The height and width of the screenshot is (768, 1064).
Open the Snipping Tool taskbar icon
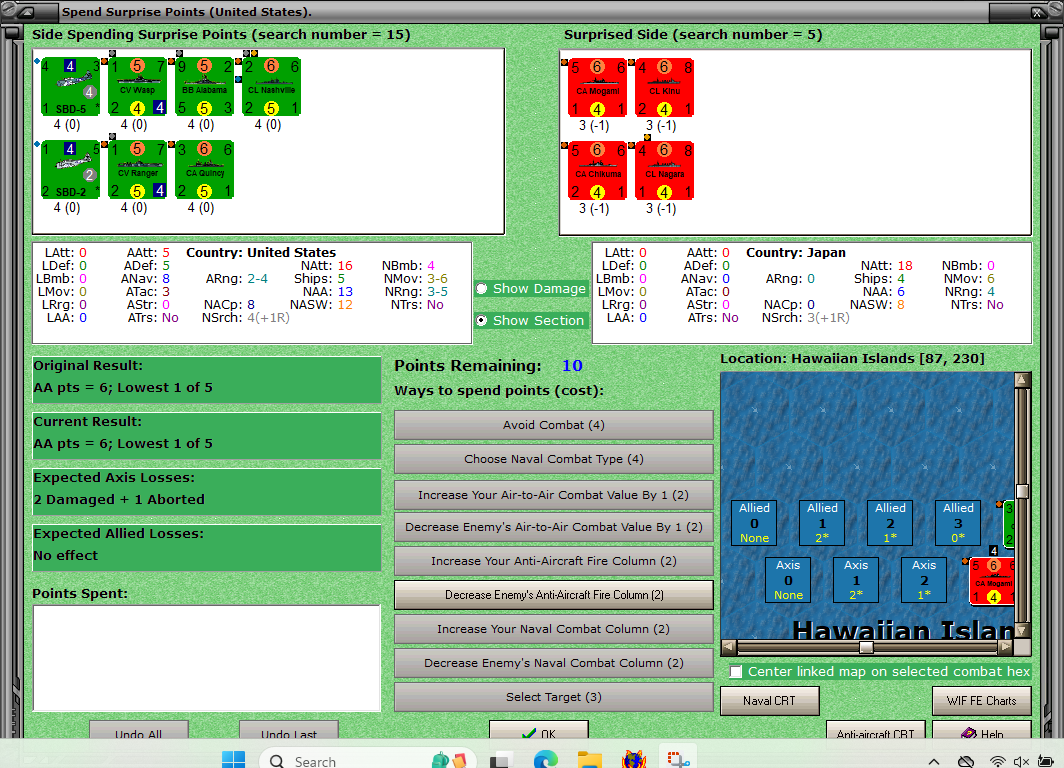[x=678, y=760]
